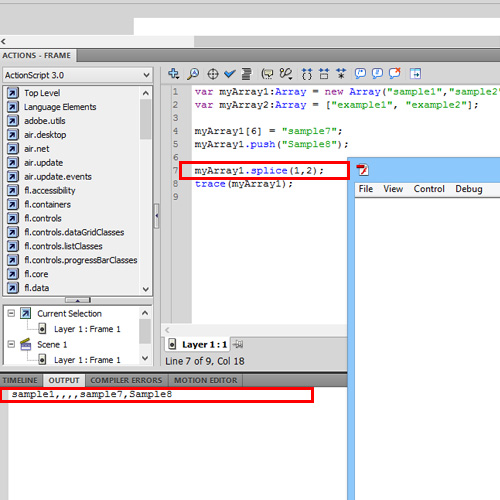Screen dimensions: 500x500
Task: Select air.update.events package entry
Action: point(58,177)
